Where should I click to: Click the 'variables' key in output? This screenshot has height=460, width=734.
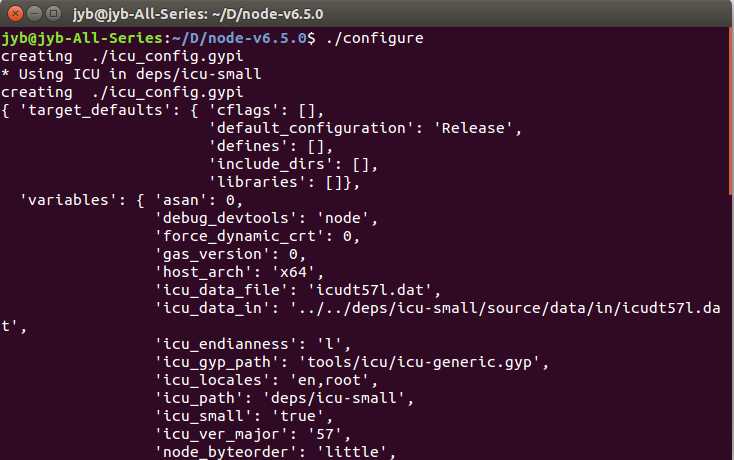68,200
